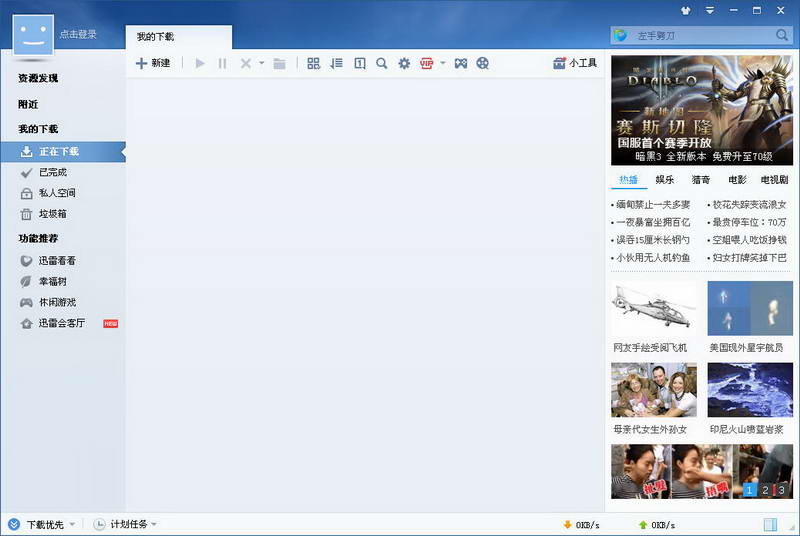Click the settings gear icon in toolbar

[x=404, y=63]
